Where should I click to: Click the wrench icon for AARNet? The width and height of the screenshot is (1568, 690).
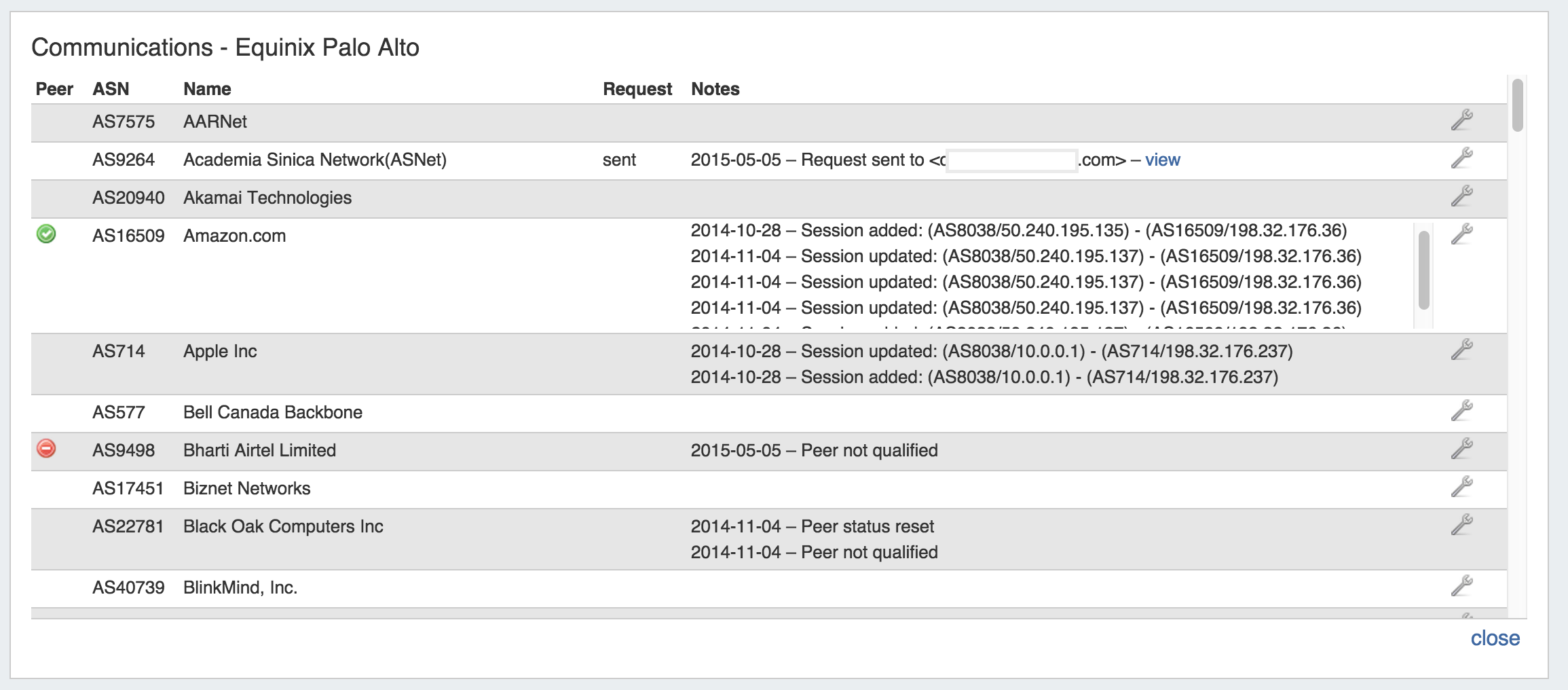1461,120
